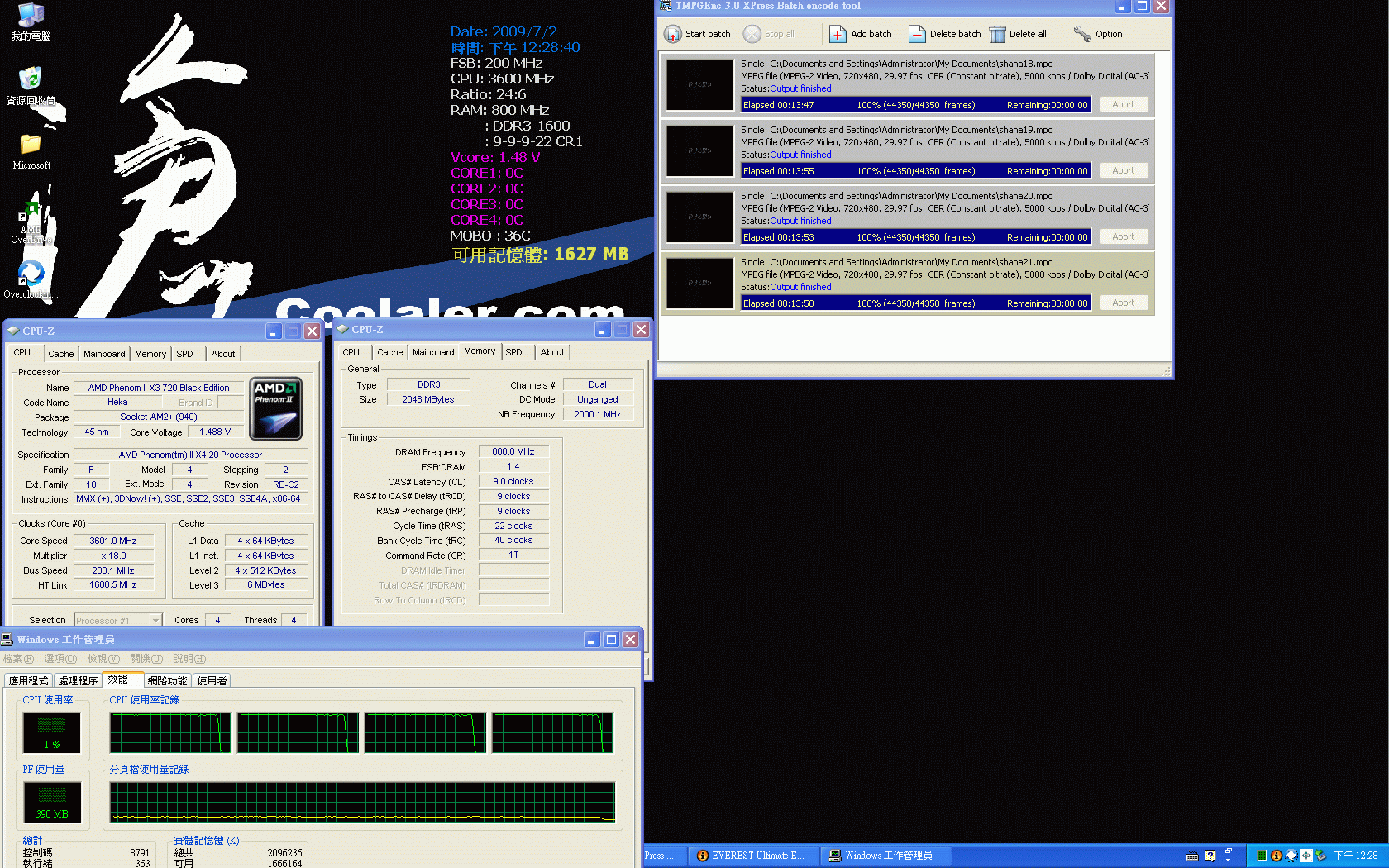Image resolution: width=1389 pixels, height=868 pixels.
Task: Click the EVEREST tray icon
Action: coord(1276,856)
